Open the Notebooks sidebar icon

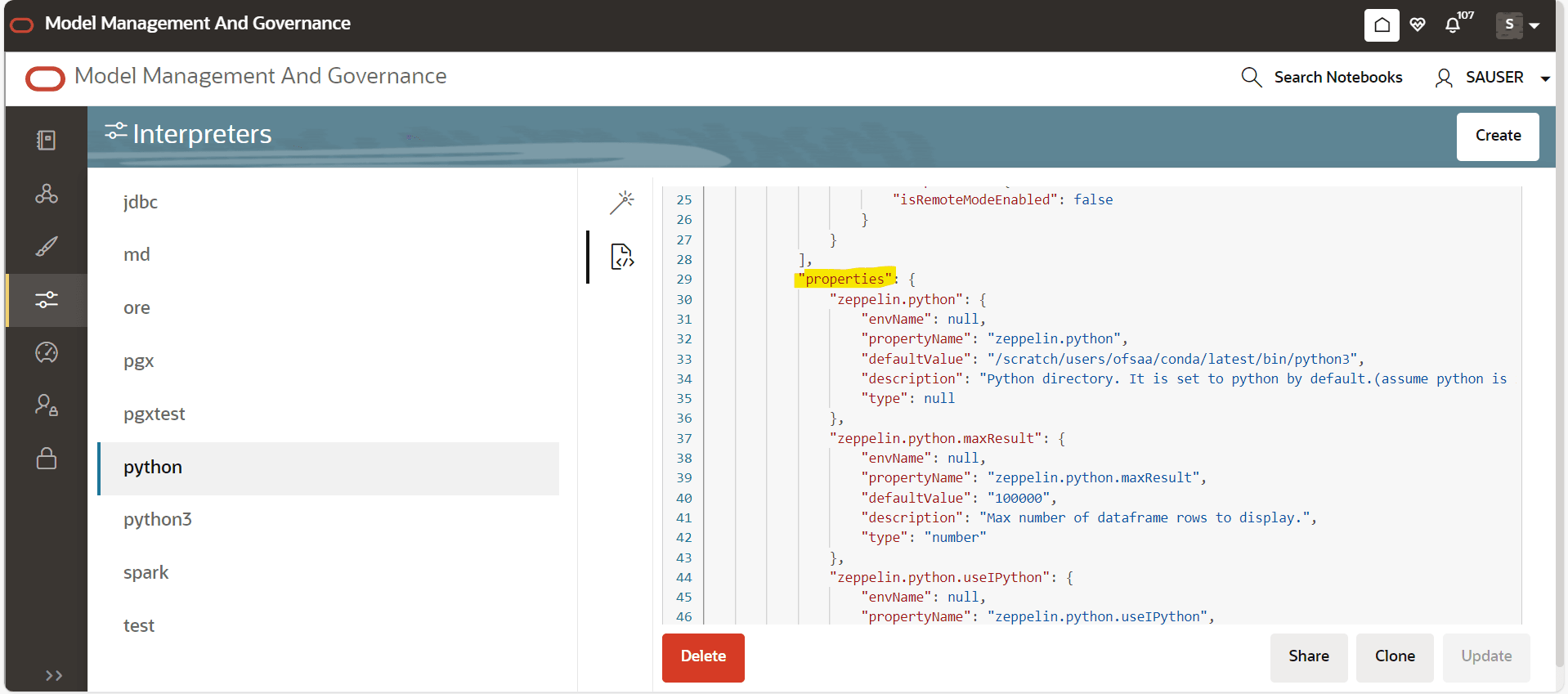47,141
